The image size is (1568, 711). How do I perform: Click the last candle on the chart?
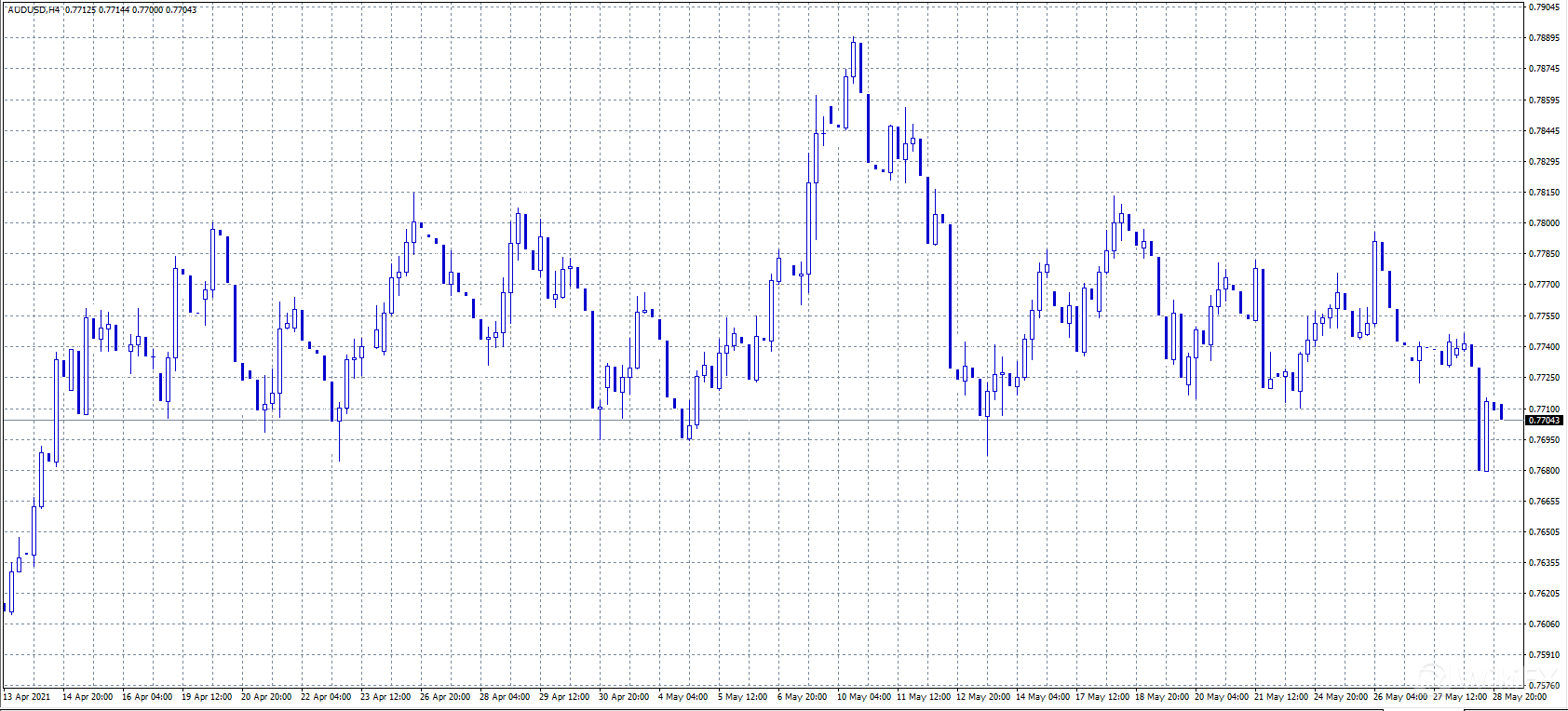(x=1502, y=412)
